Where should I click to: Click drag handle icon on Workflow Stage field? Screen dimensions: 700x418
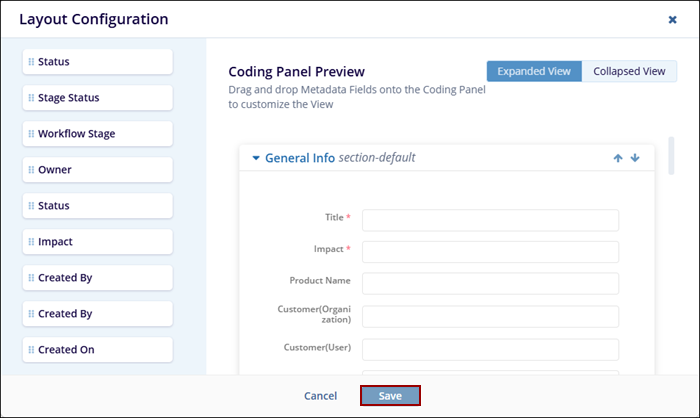click(31, 134)
